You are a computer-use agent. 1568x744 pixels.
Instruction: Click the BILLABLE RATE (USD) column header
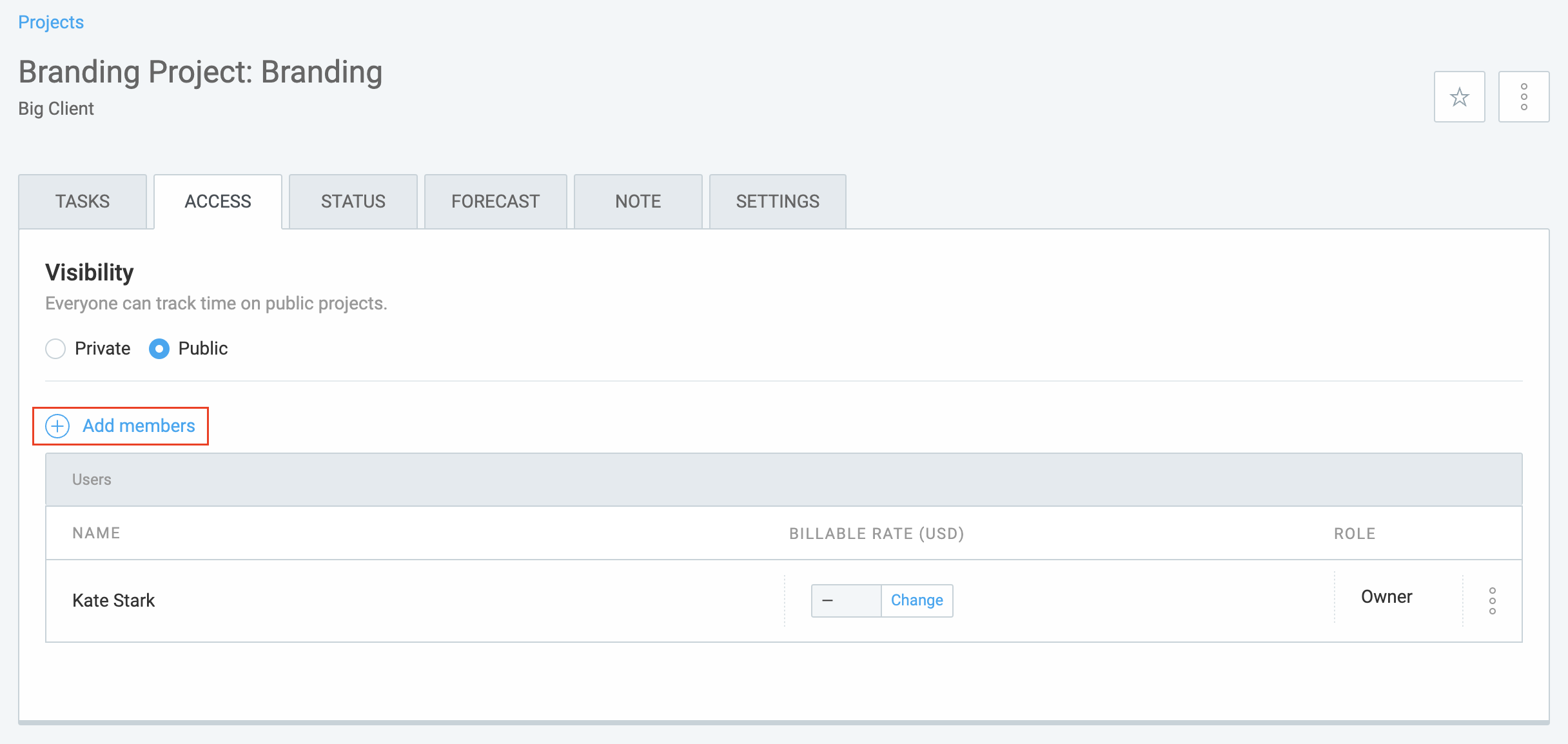[877, 533]
